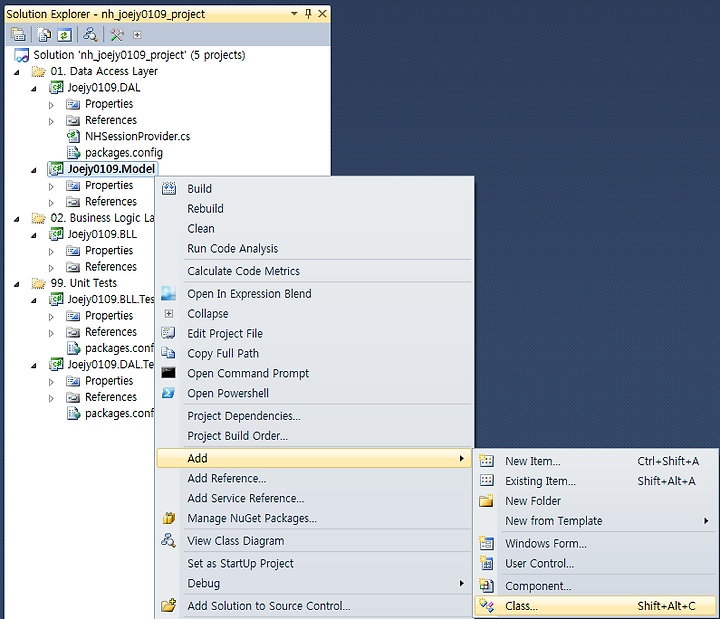Click the Add submenu entry
Image resolution: width=720 pixels, height=619 pixels.
pyautogui.click(x=315, y=458)
